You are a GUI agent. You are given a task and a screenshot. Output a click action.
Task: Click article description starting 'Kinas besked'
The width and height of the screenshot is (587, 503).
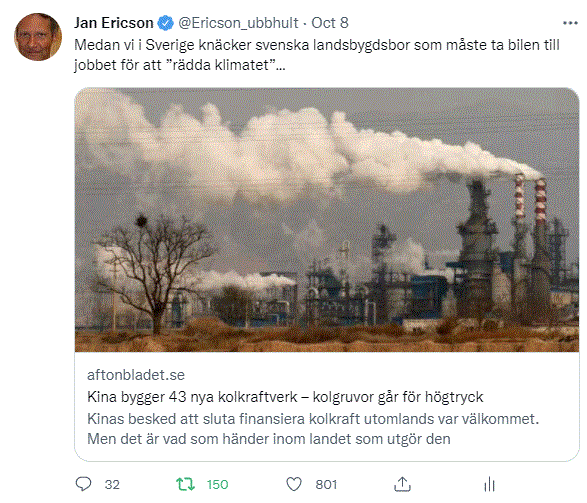(x=313, y=429)
